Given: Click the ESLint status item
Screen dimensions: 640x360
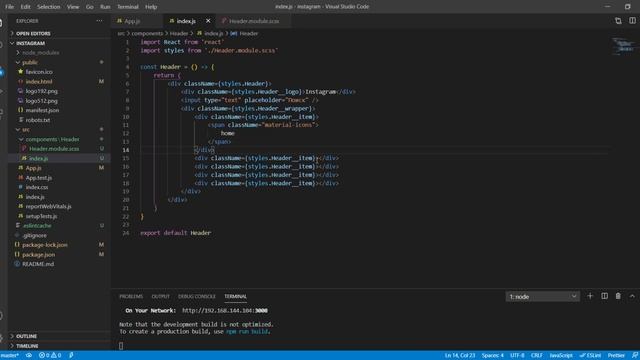Looking at the screenshot, I should [590, 356].
